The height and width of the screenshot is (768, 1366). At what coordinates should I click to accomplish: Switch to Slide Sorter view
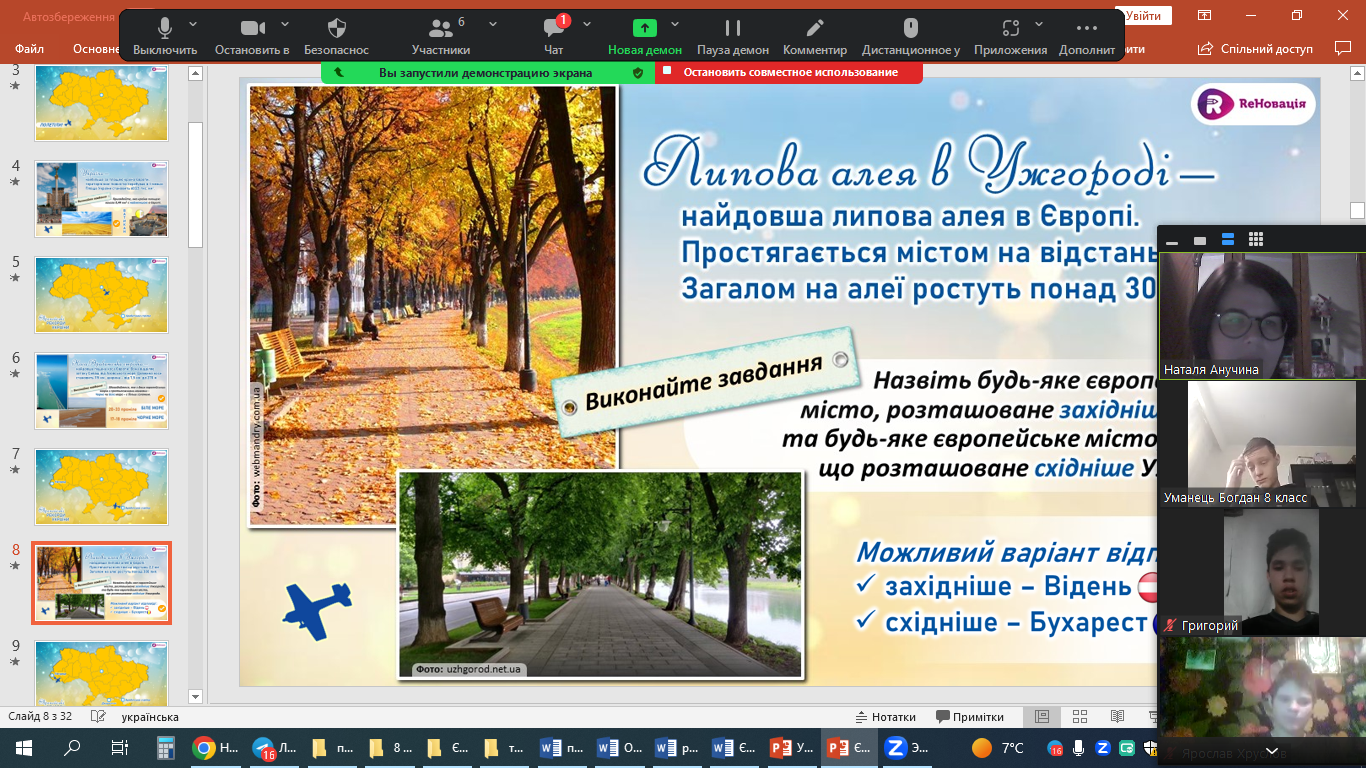pyautogui.click(x=1080, y=716)
